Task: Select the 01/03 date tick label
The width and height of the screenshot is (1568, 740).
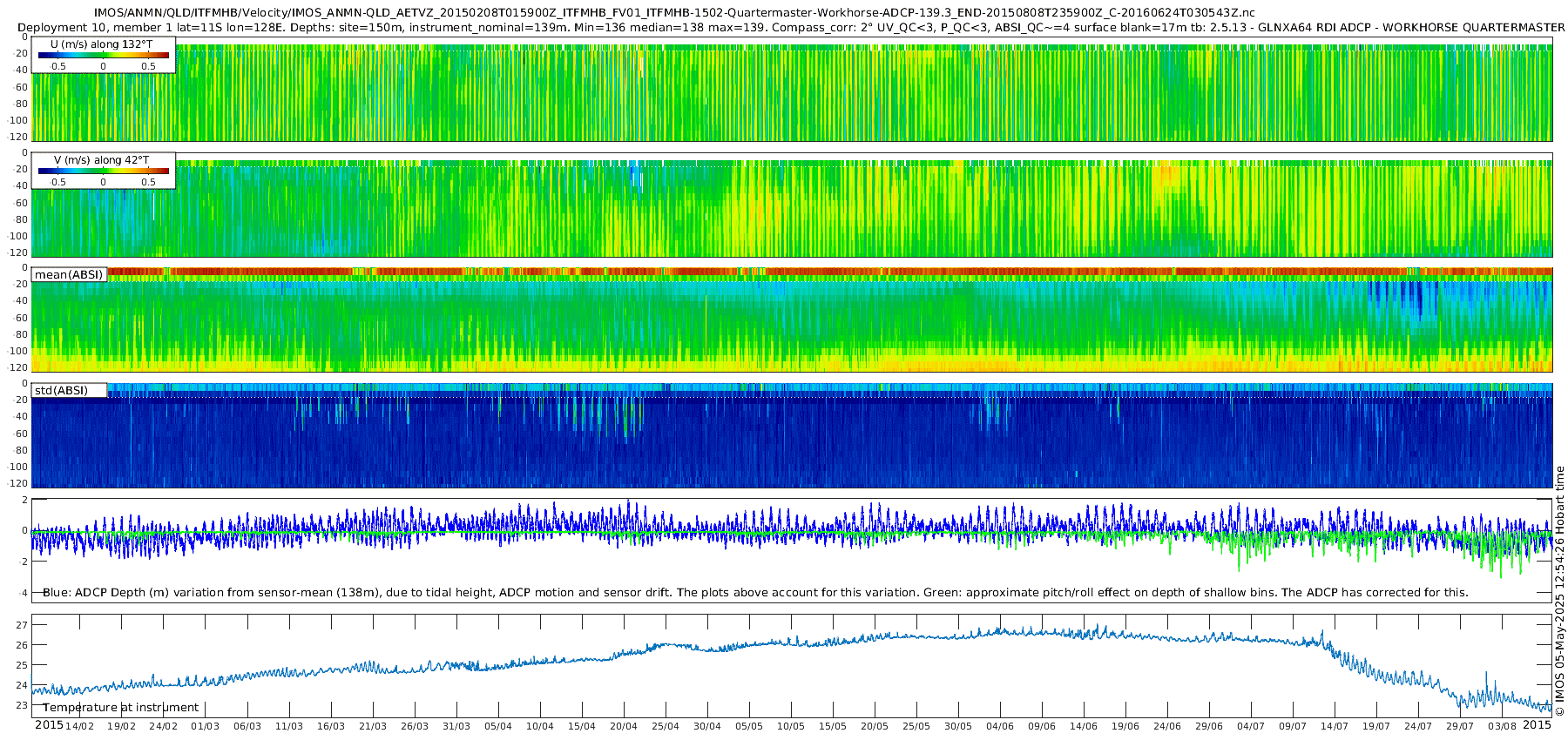Action: 205,726
